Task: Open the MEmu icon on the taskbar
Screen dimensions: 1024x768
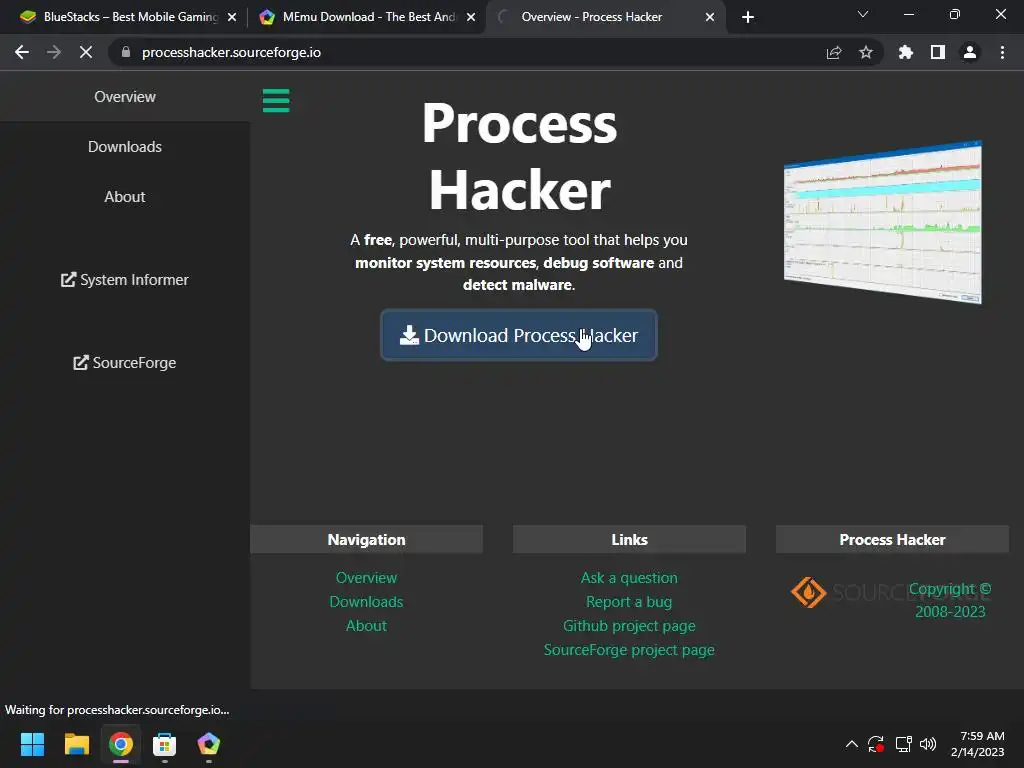Action: click(x=208, y=744)
